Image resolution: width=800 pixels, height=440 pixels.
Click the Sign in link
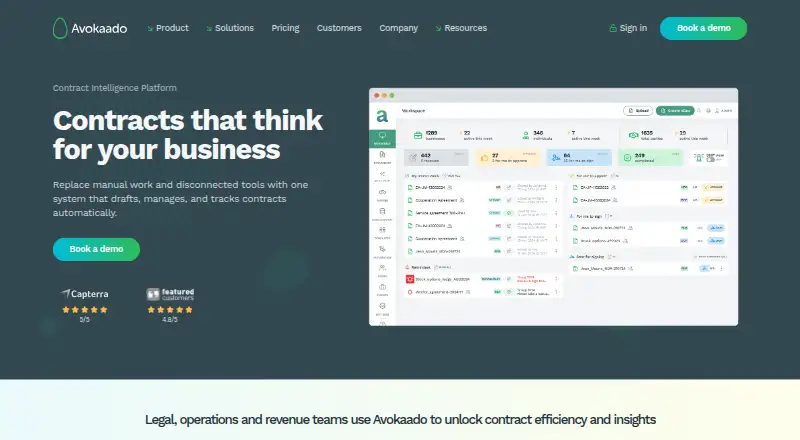click(x=628, y=28)
